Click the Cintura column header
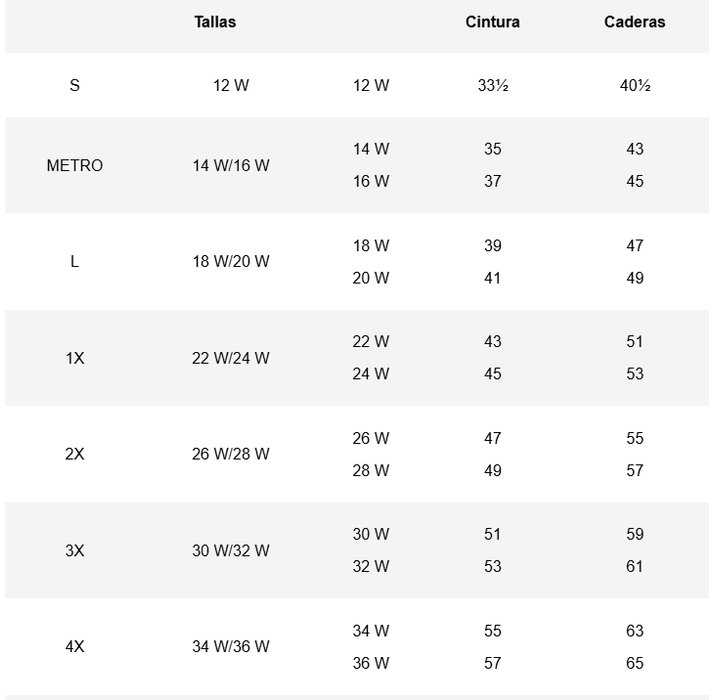Image resolution: width=716 pixels, height=700 pixels. (492, 22)
